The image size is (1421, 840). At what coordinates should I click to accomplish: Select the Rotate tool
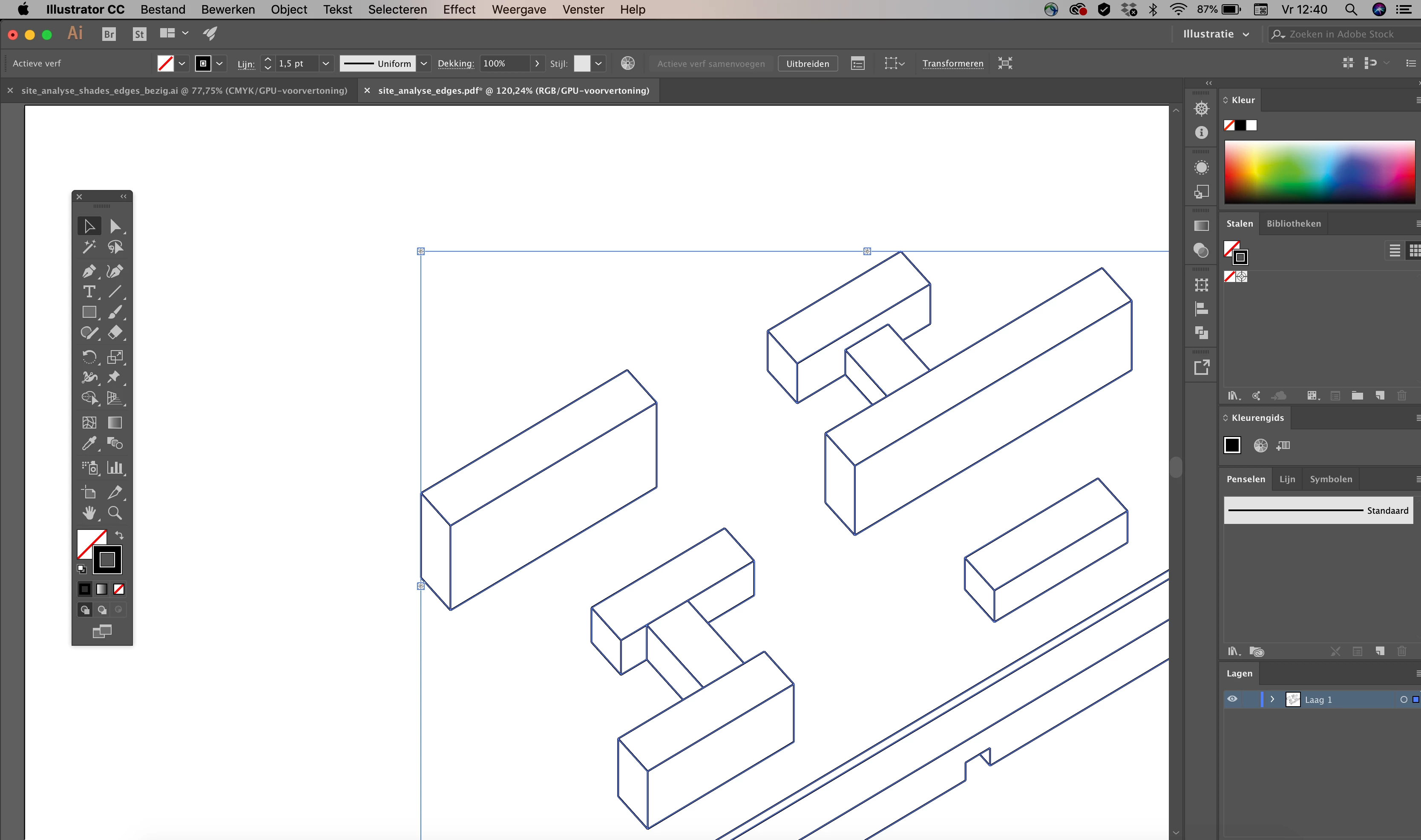click(x=88, y=357)
